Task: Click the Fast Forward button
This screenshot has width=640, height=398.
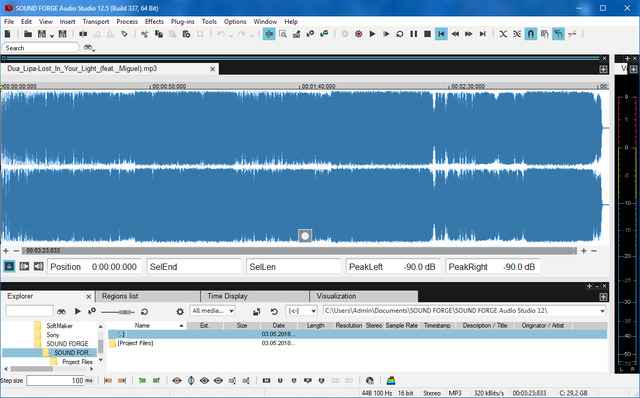Action: [469, 34]
